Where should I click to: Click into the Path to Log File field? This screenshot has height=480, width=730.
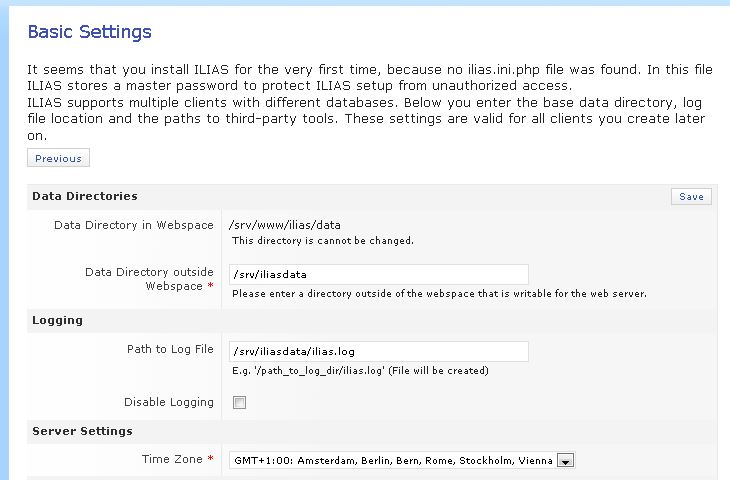pyautogui.click(x=378, y=351)
